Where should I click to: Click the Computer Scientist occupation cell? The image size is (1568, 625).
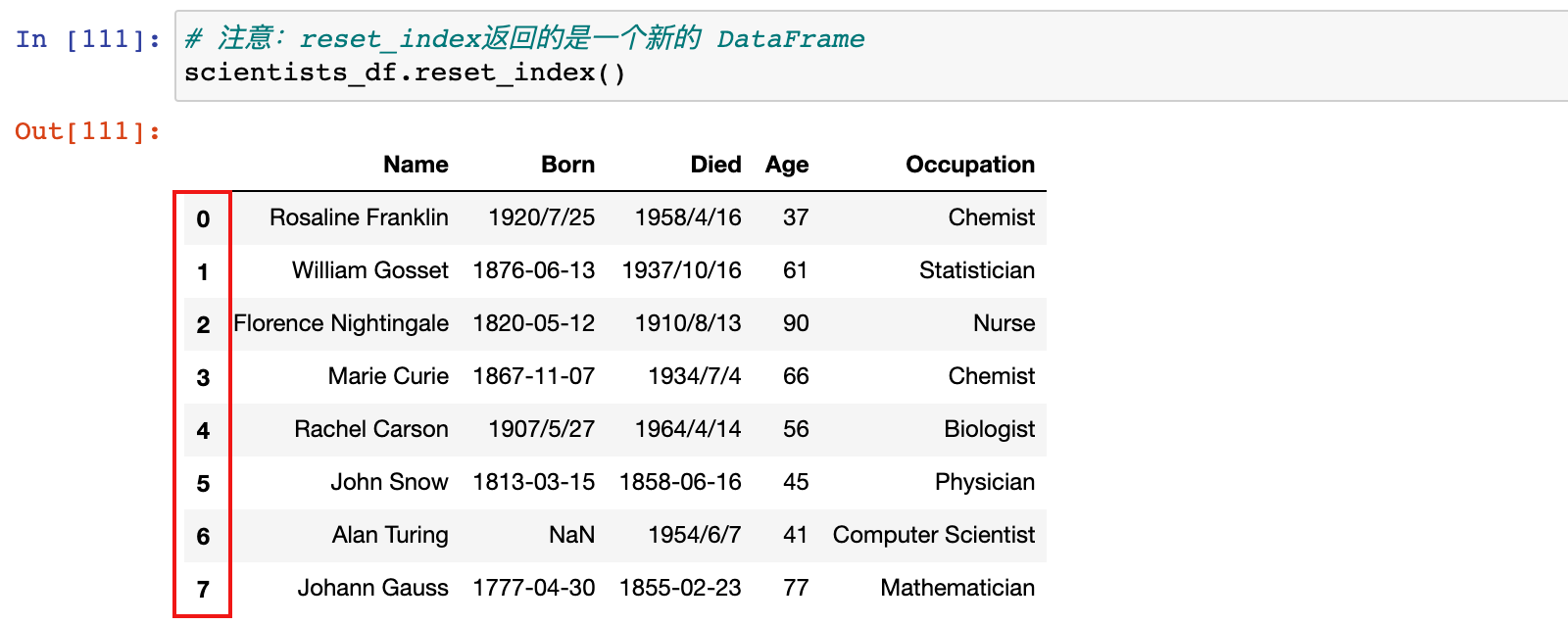934,535
